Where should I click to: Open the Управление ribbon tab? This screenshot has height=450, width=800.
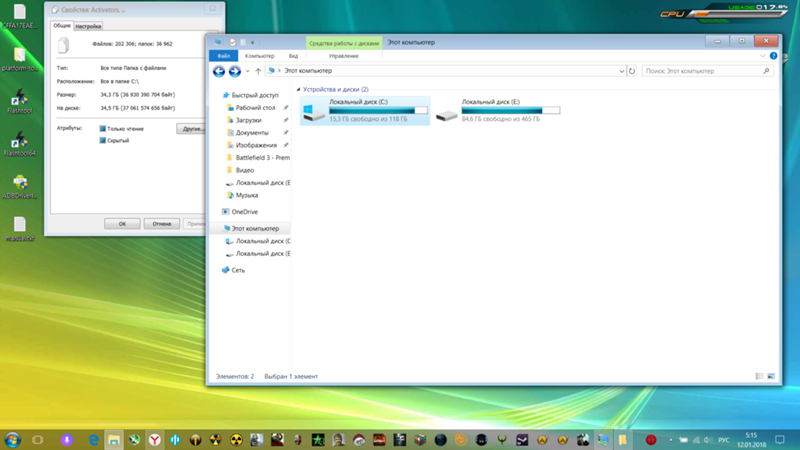tap(343, 56)
